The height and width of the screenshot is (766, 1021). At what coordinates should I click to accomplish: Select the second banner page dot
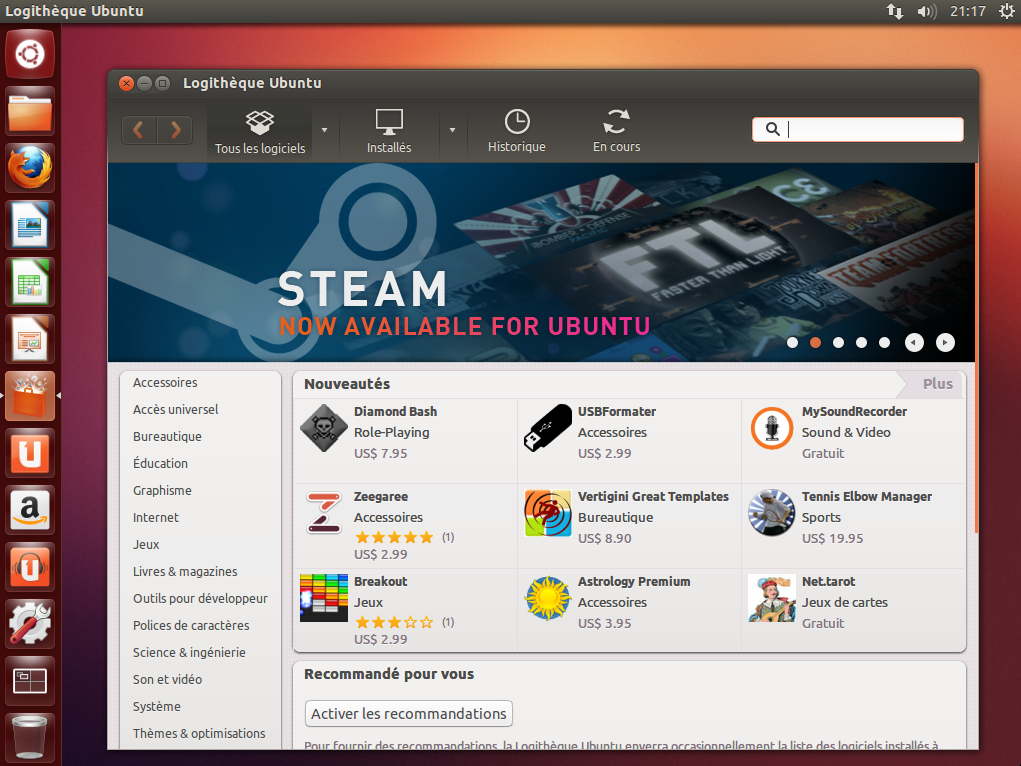point(815,342)
